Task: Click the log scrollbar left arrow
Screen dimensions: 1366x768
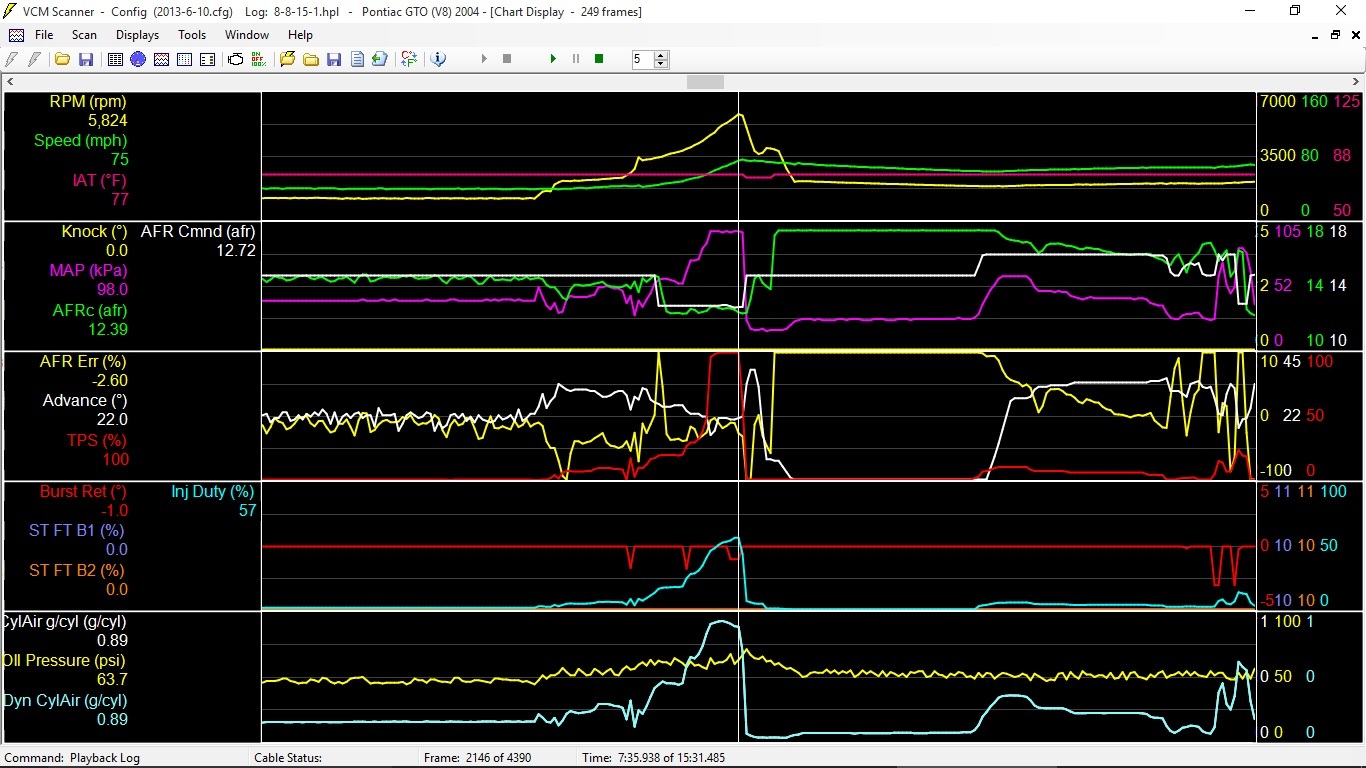Action: [x=10, y=82]
